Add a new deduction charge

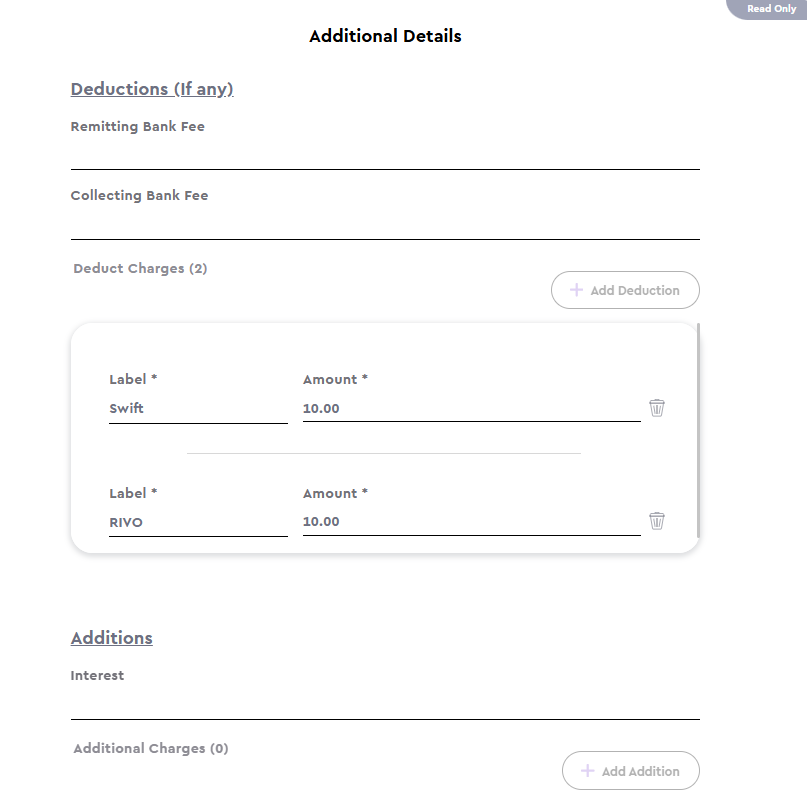pos(625,290)
